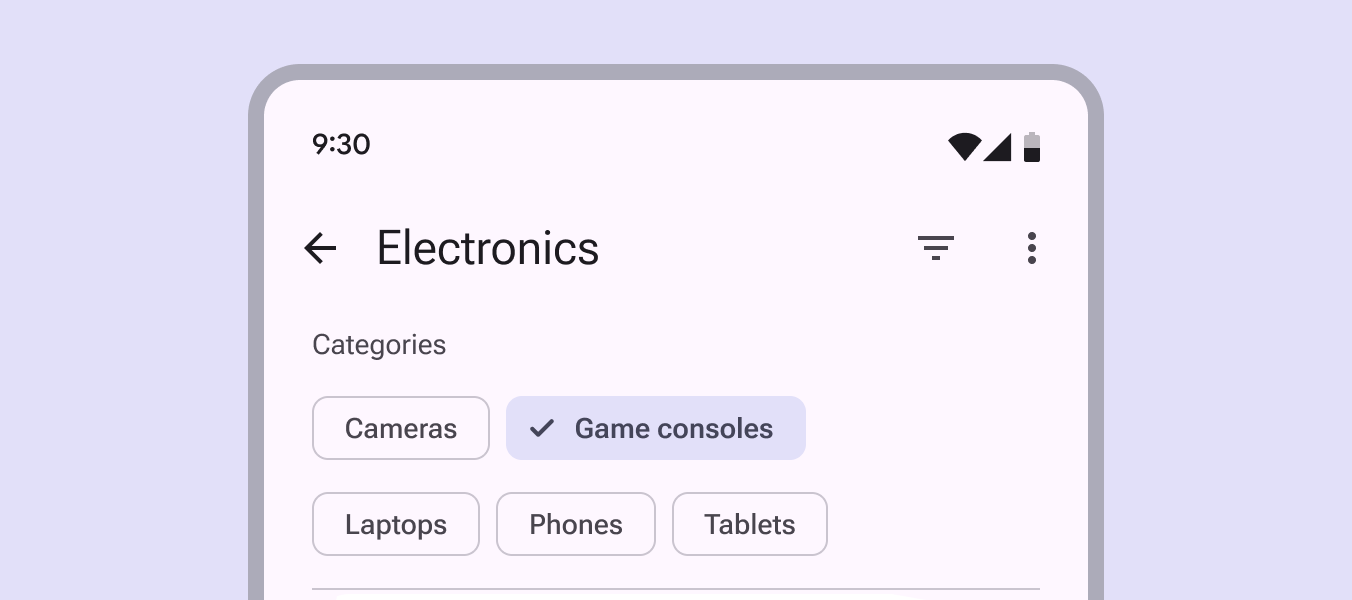This screenshot has height=600, width=1352.
Task: Click the 9:30 clock in status bar
Action: pos(341,145)
